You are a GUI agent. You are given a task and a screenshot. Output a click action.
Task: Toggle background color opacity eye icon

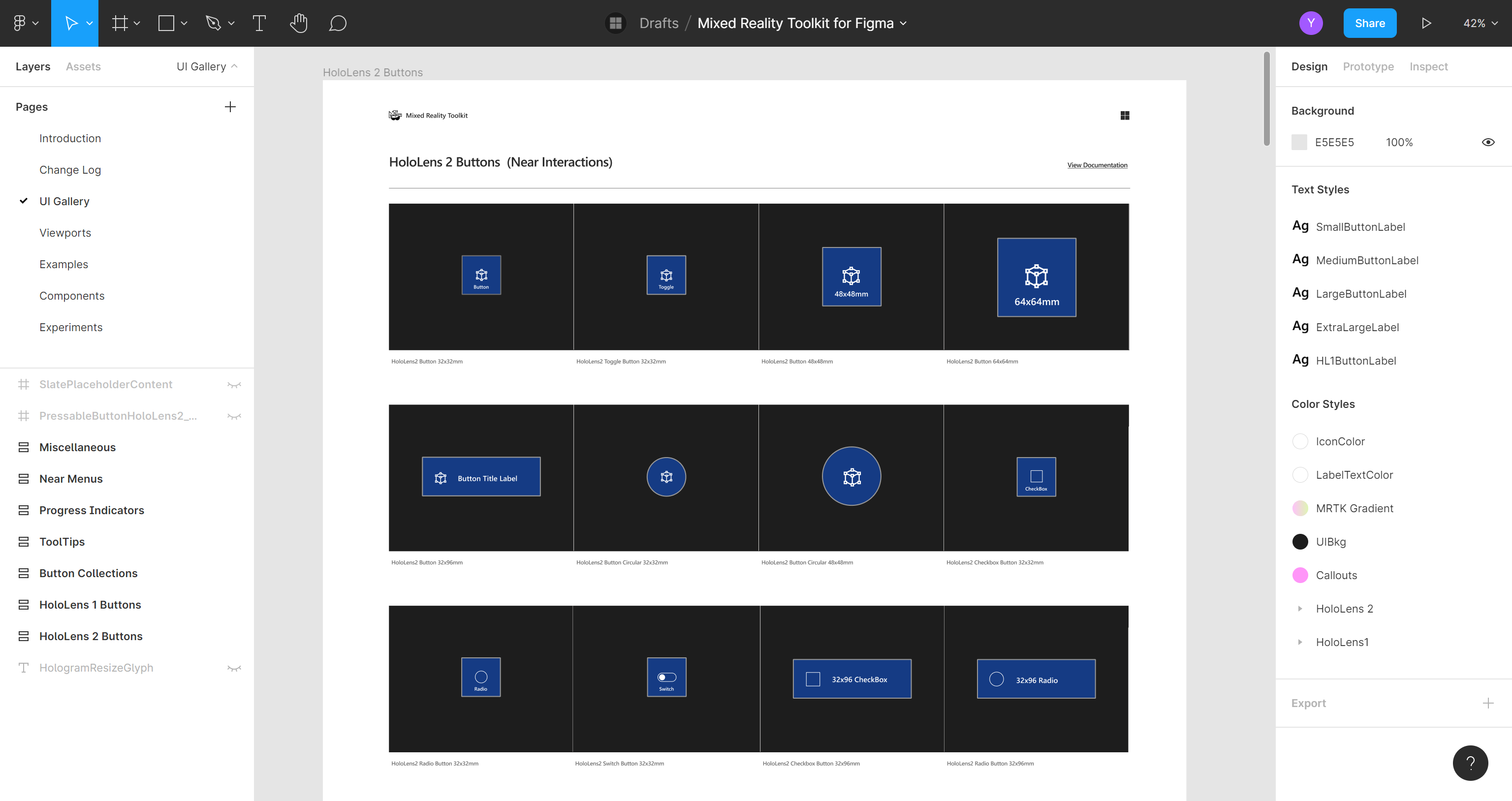tap(1489, 142)
